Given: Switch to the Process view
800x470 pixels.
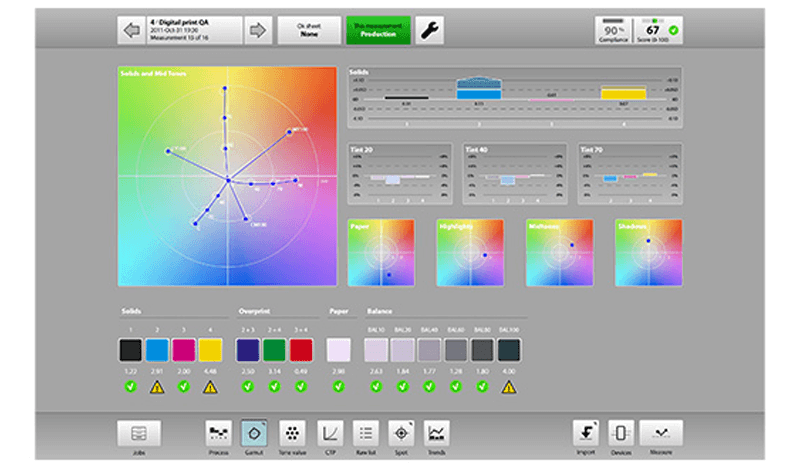Looking at the screenshot, I should click(x=218, y=434).
